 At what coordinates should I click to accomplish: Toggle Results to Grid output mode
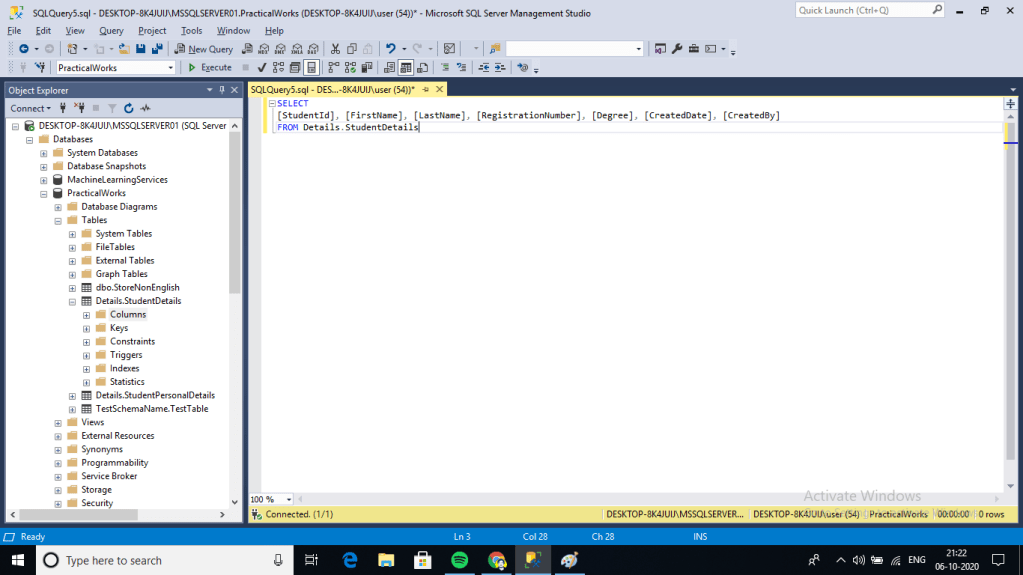406,68
